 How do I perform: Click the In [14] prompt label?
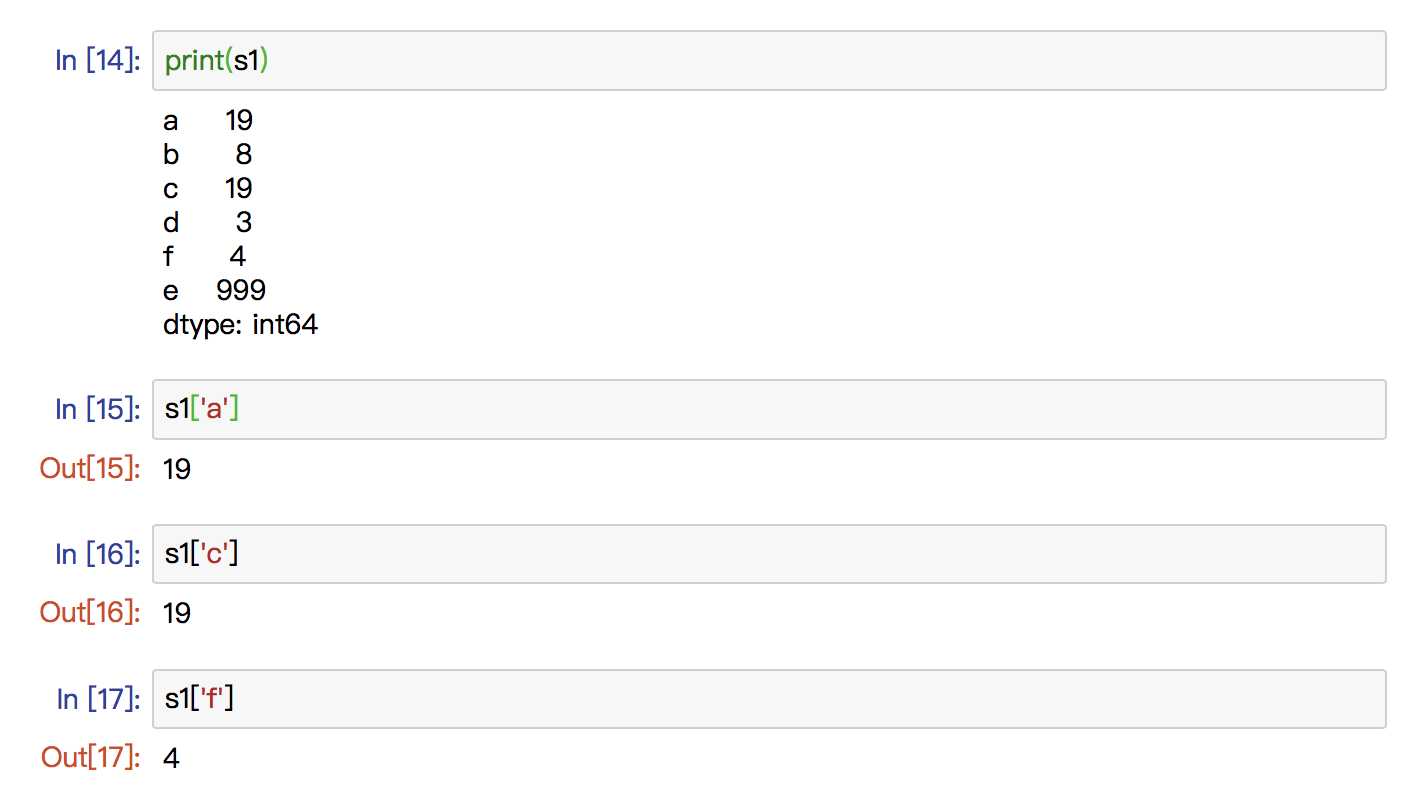point(97,61)
